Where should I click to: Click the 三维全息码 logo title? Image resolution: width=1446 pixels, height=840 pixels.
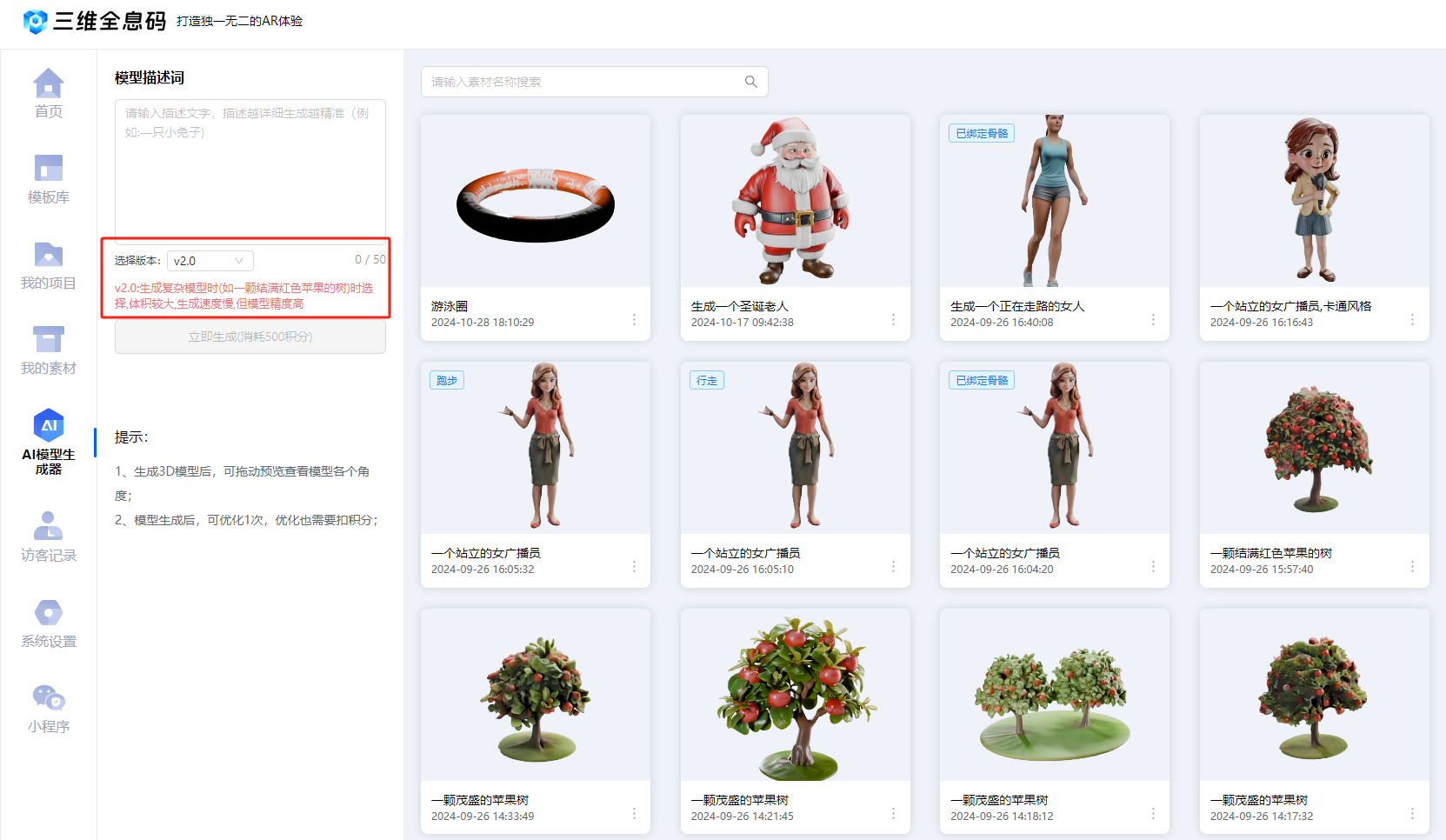click(x=110, y=21)
